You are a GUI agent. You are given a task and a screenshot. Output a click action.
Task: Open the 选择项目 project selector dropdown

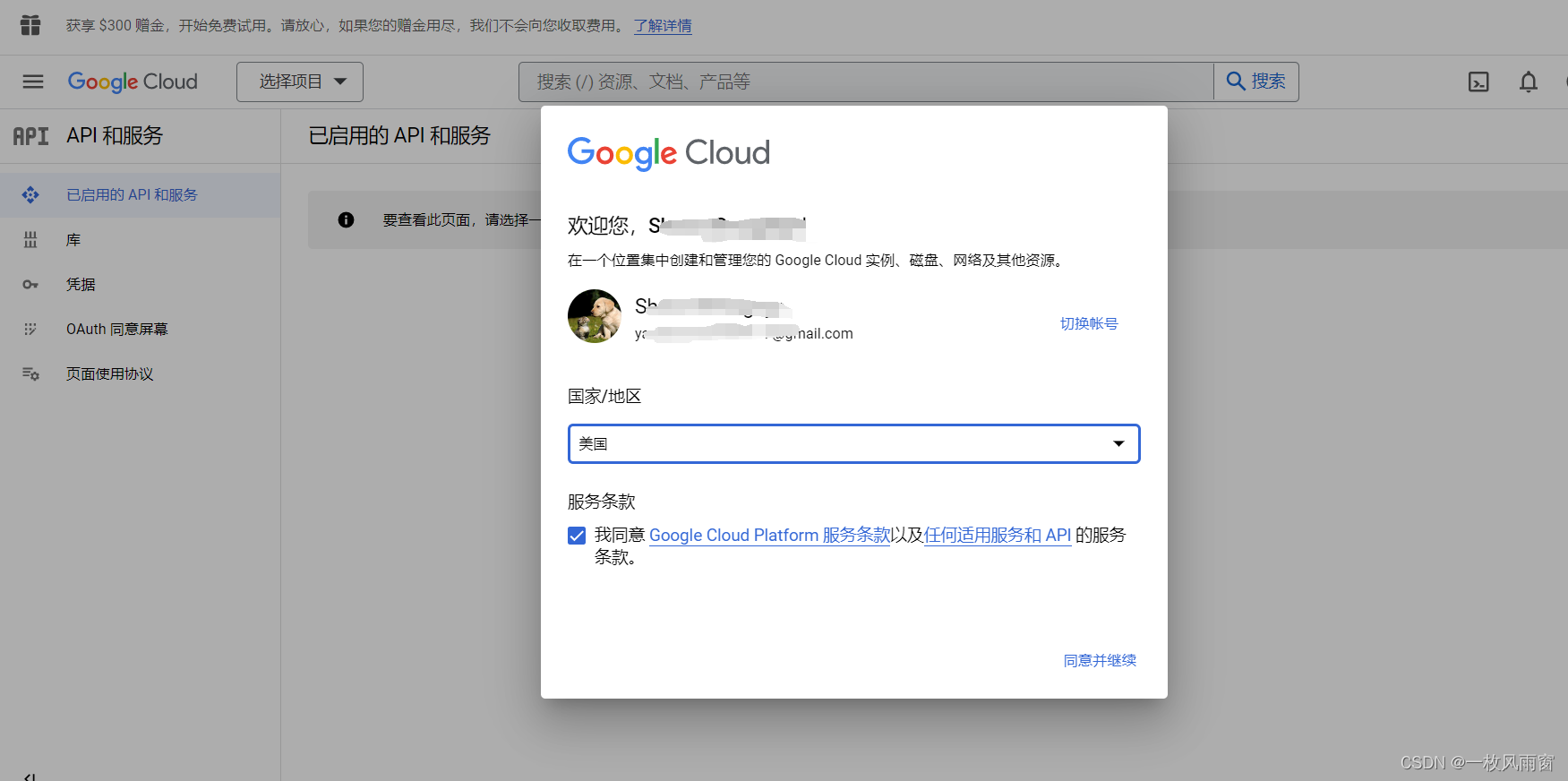pyautogui.click(x=300, y=82)
